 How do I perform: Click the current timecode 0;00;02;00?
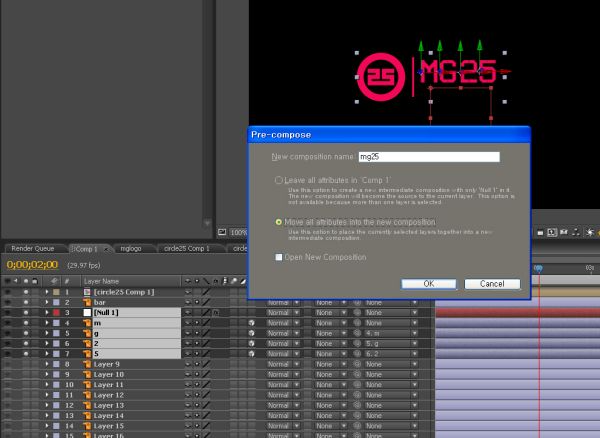pyautogui.click(x=32, y=265)
